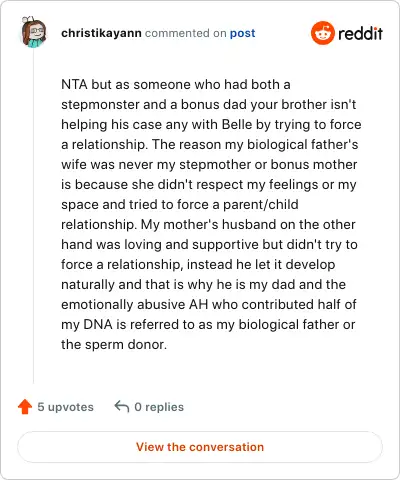Click the orange upvote arrow icon
Image resolution: width=400 pixels, height=480 pixels.
pos(25,407)
